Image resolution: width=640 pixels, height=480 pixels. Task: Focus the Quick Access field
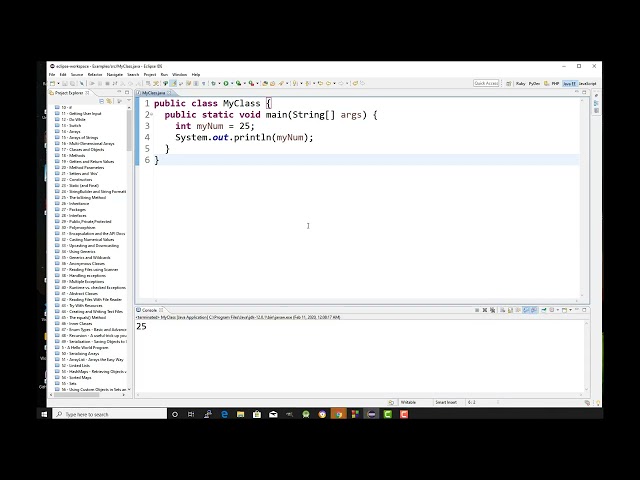(486, 83)
